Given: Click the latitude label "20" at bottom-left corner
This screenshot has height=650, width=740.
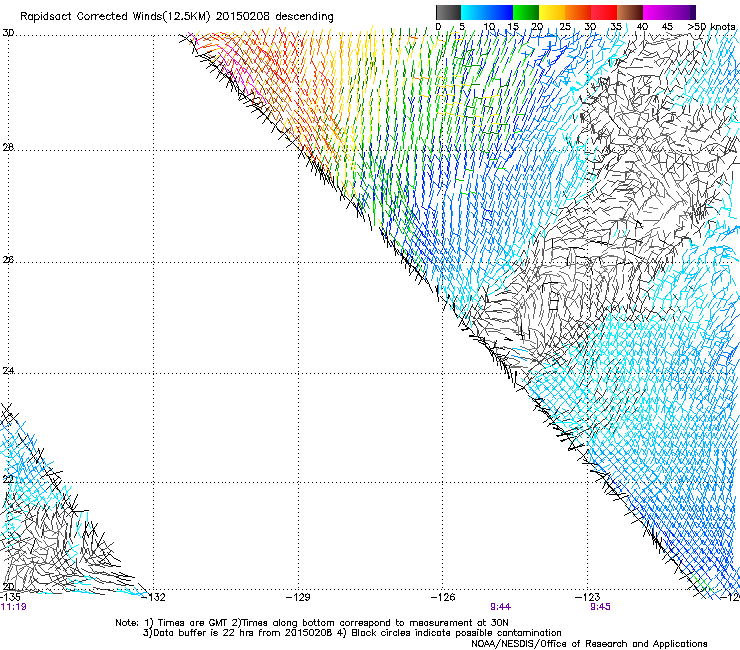Looking at the screenshot, I should (8, 587).
